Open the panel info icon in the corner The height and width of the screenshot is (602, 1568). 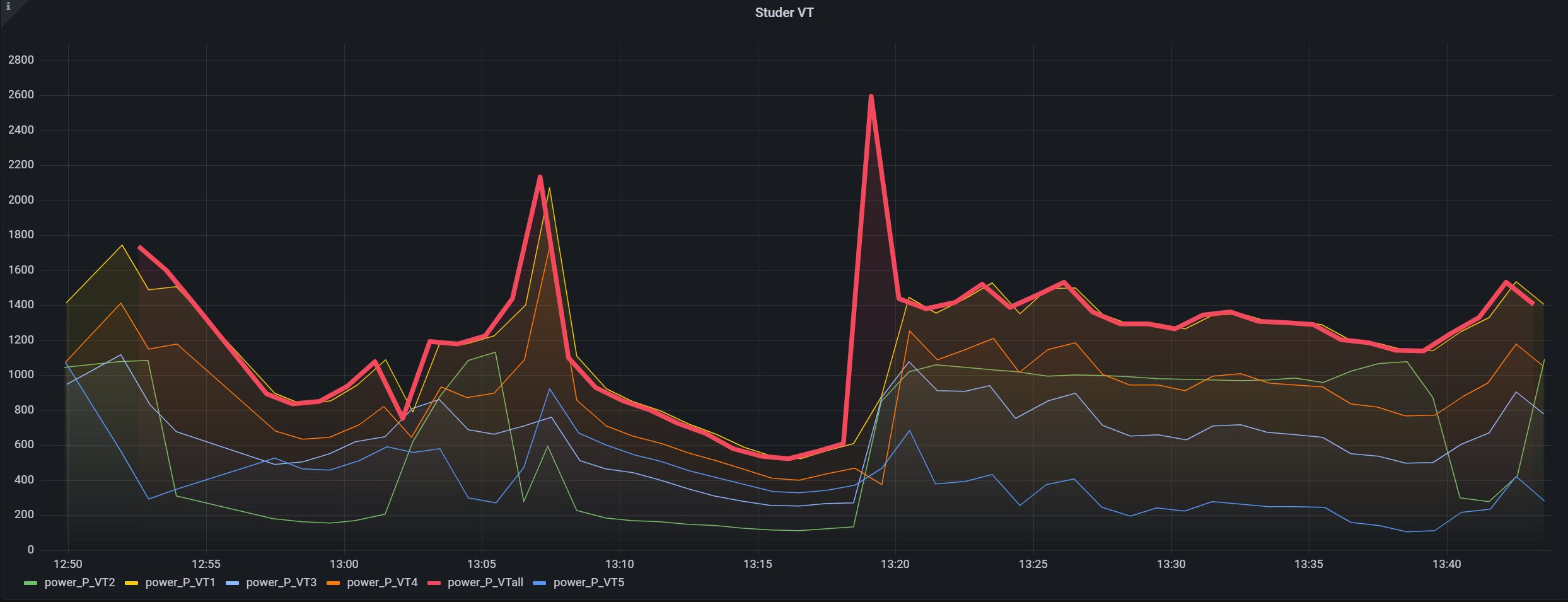tap(8, 7)
